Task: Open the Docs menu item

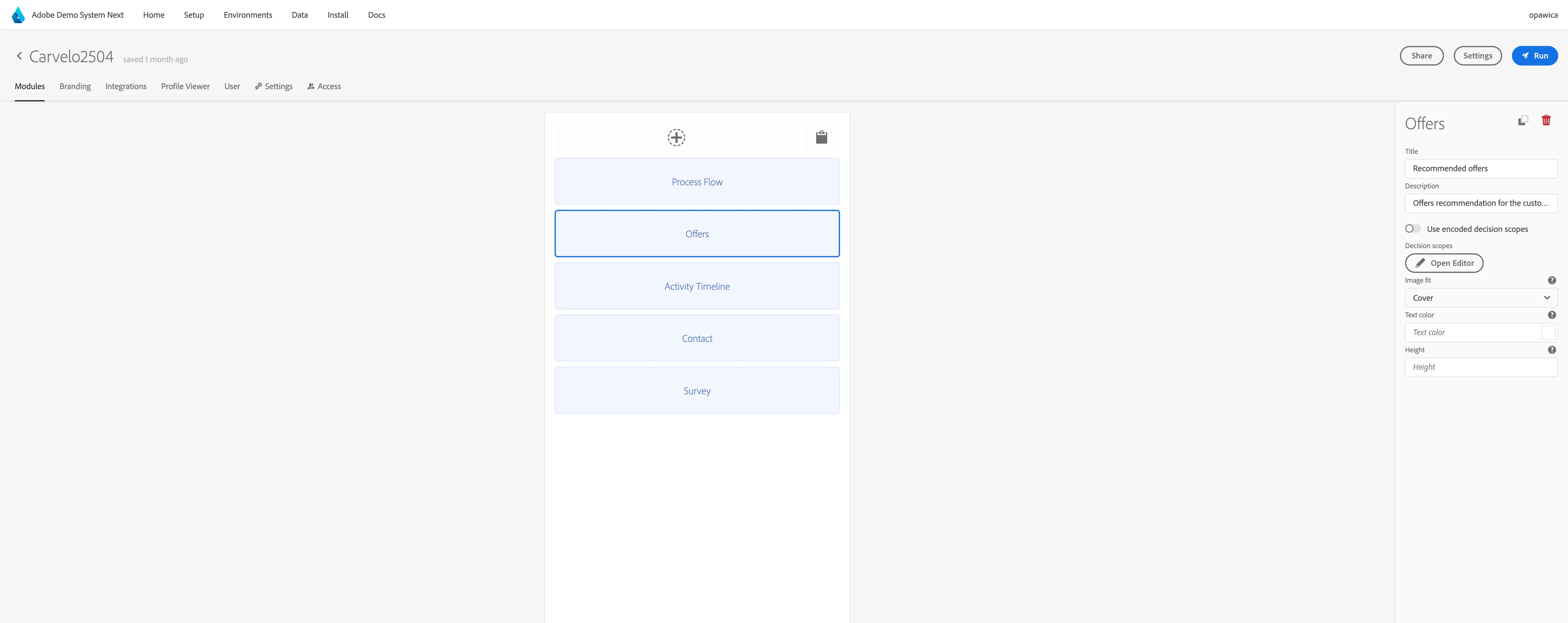Action: 376,15
